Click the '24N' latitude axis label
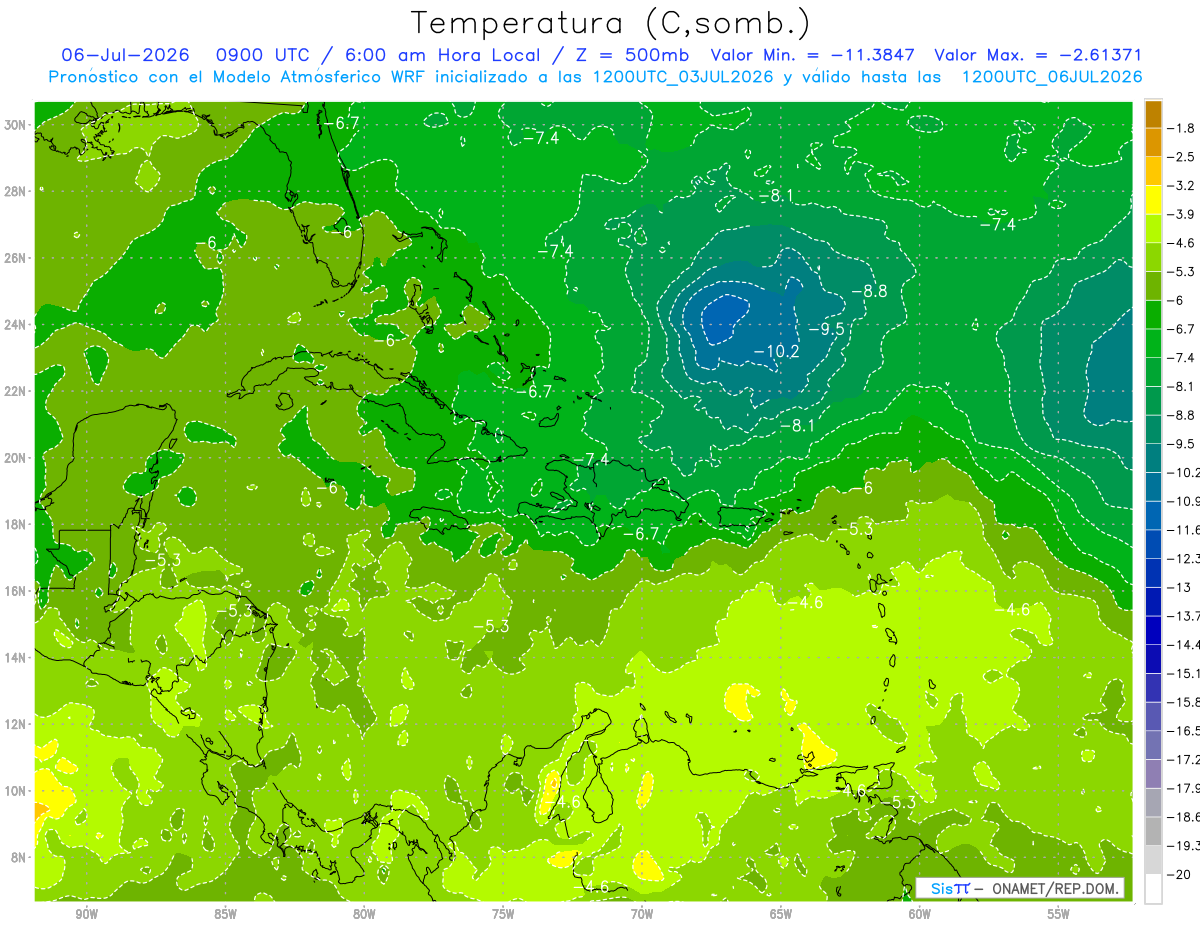 (17, 325)
